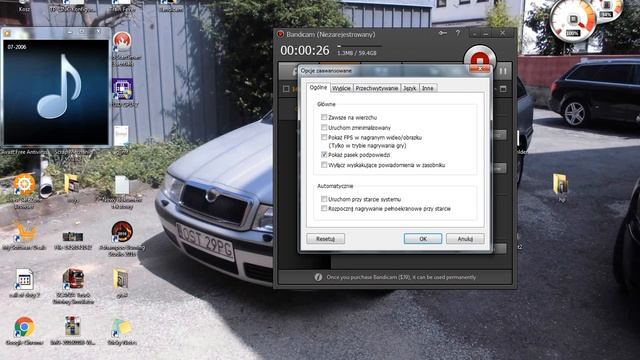Open the SCANIA Truck Driving Simulator icon
The width and height of the screenshot is (640, 360).
(73, 279)
